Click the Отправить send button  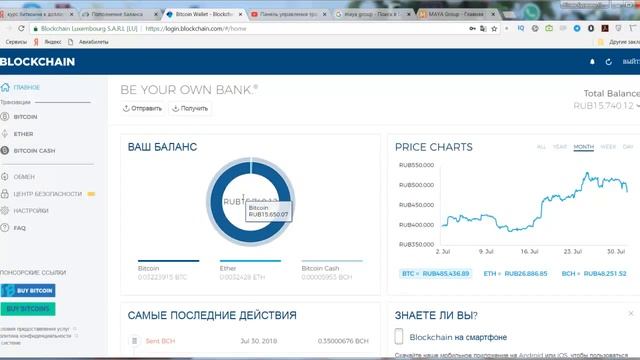click(x=142, y=108)
